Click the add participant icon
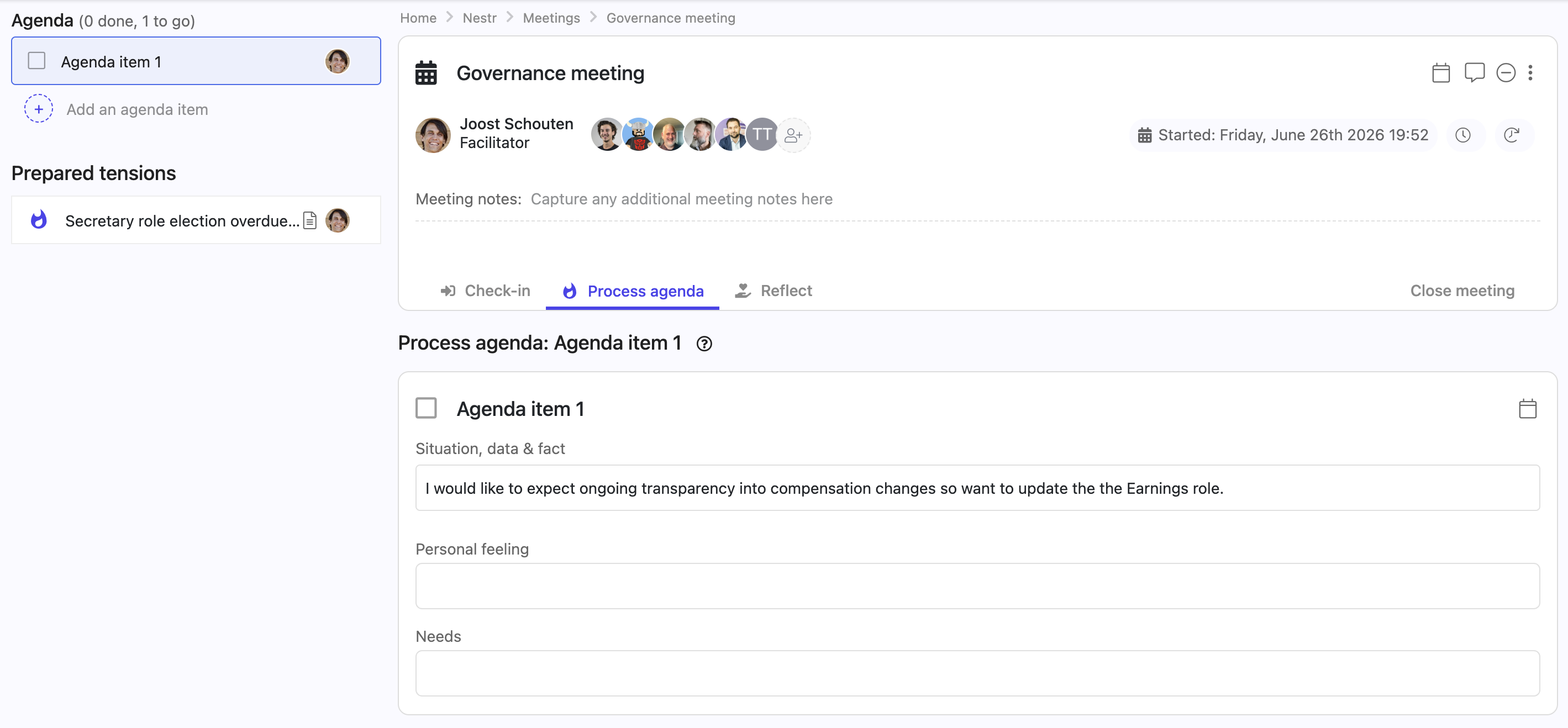Screen dimensions: 1568x728 pyautogui.click(x=793, y=135)
